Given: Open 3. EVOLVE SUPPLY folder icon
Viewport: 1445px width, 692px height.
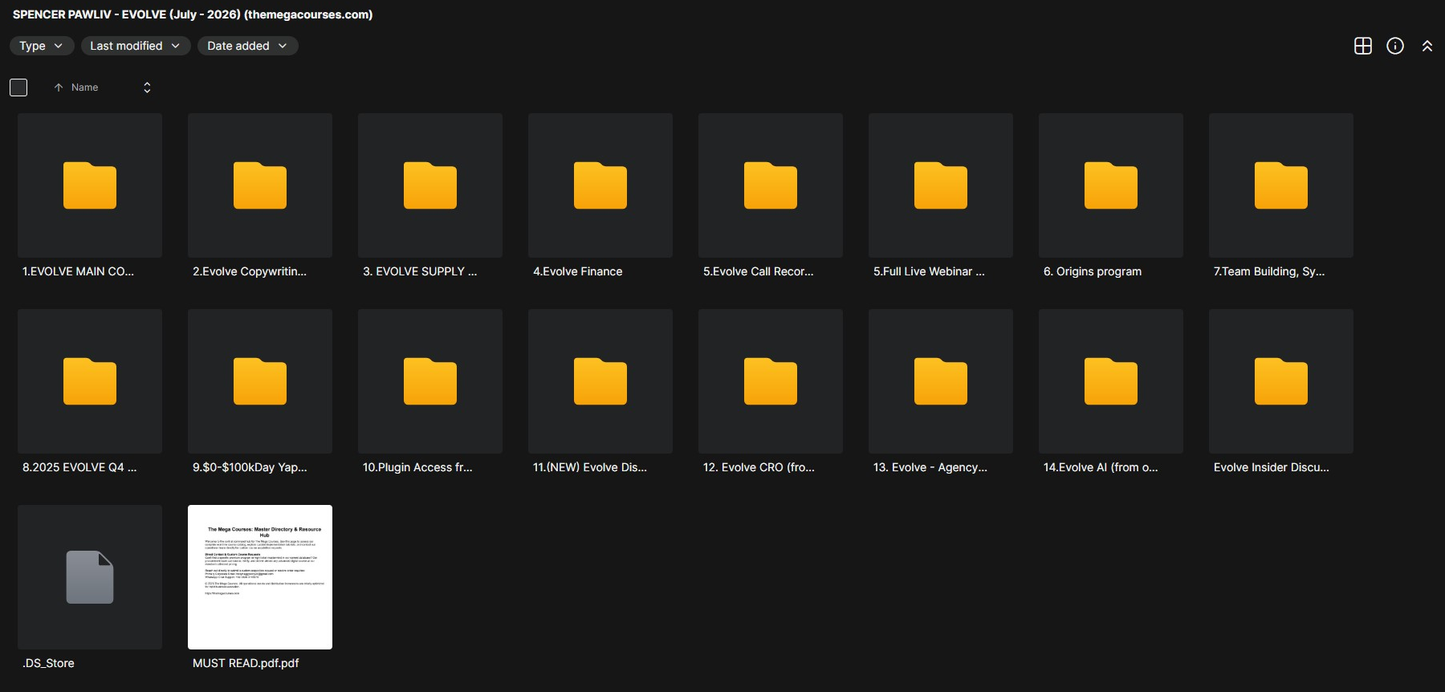Looking at the screenshot, I should pyautogui.click(x=430, y=185).
